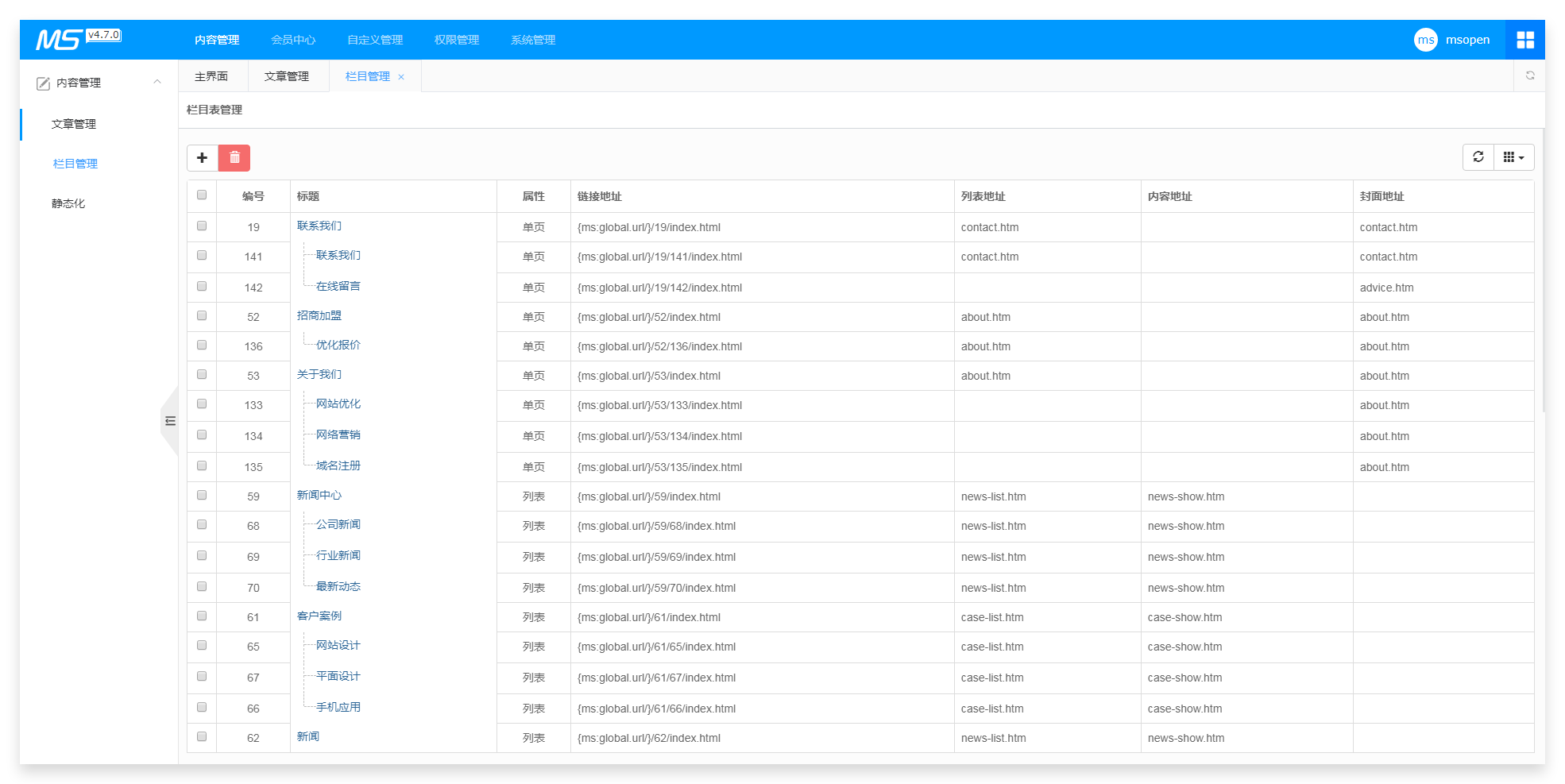Click the 编号 column header
1565x784 pixels.
tap(253, 196)
